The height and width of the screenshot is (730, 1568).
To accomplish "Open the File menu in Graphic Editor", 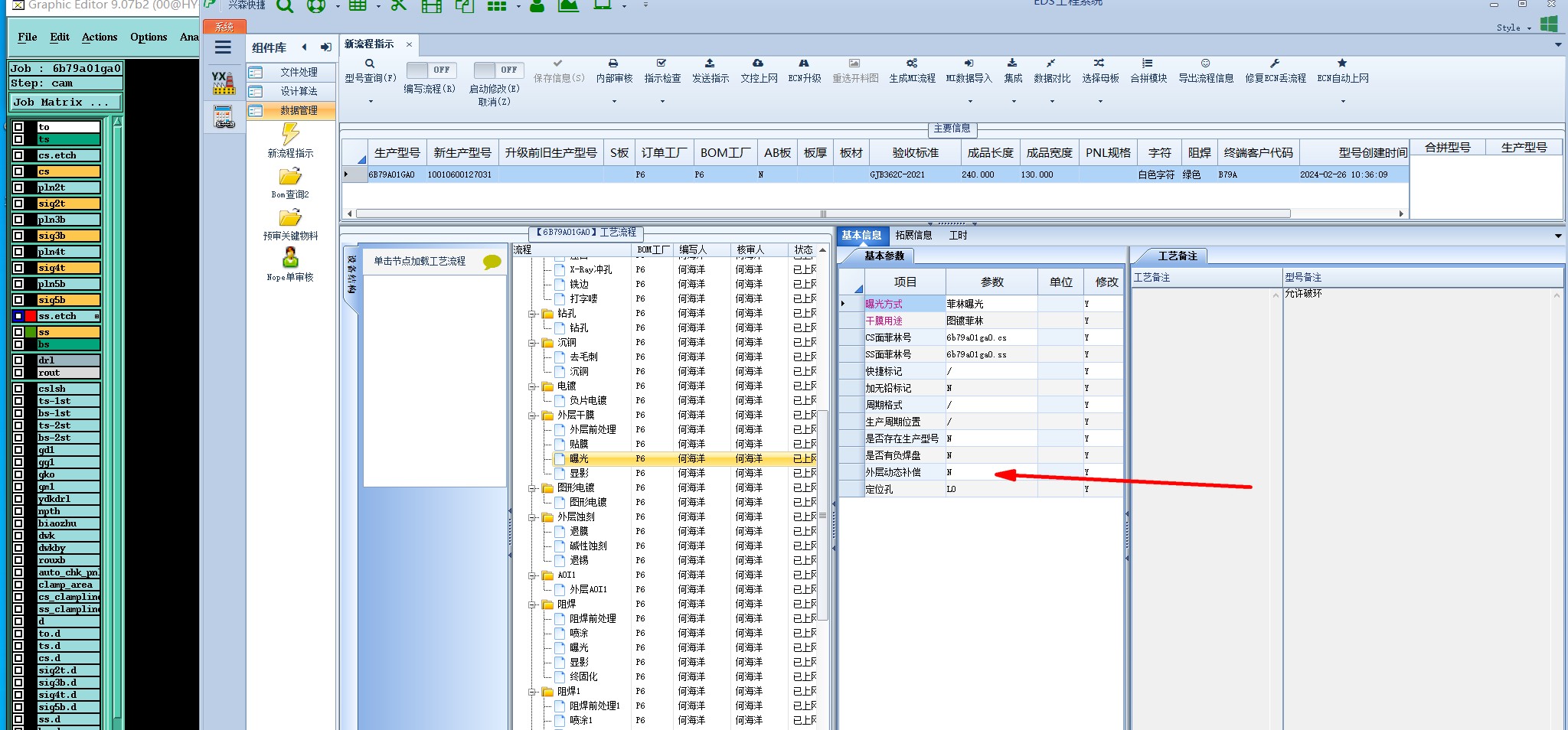I will point(28,37).
